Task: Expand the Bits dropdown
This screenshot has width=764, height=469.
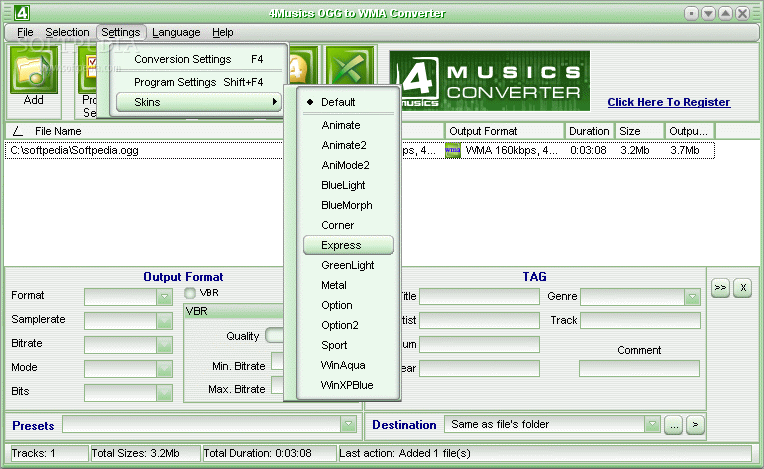Action: click(165, 393)
